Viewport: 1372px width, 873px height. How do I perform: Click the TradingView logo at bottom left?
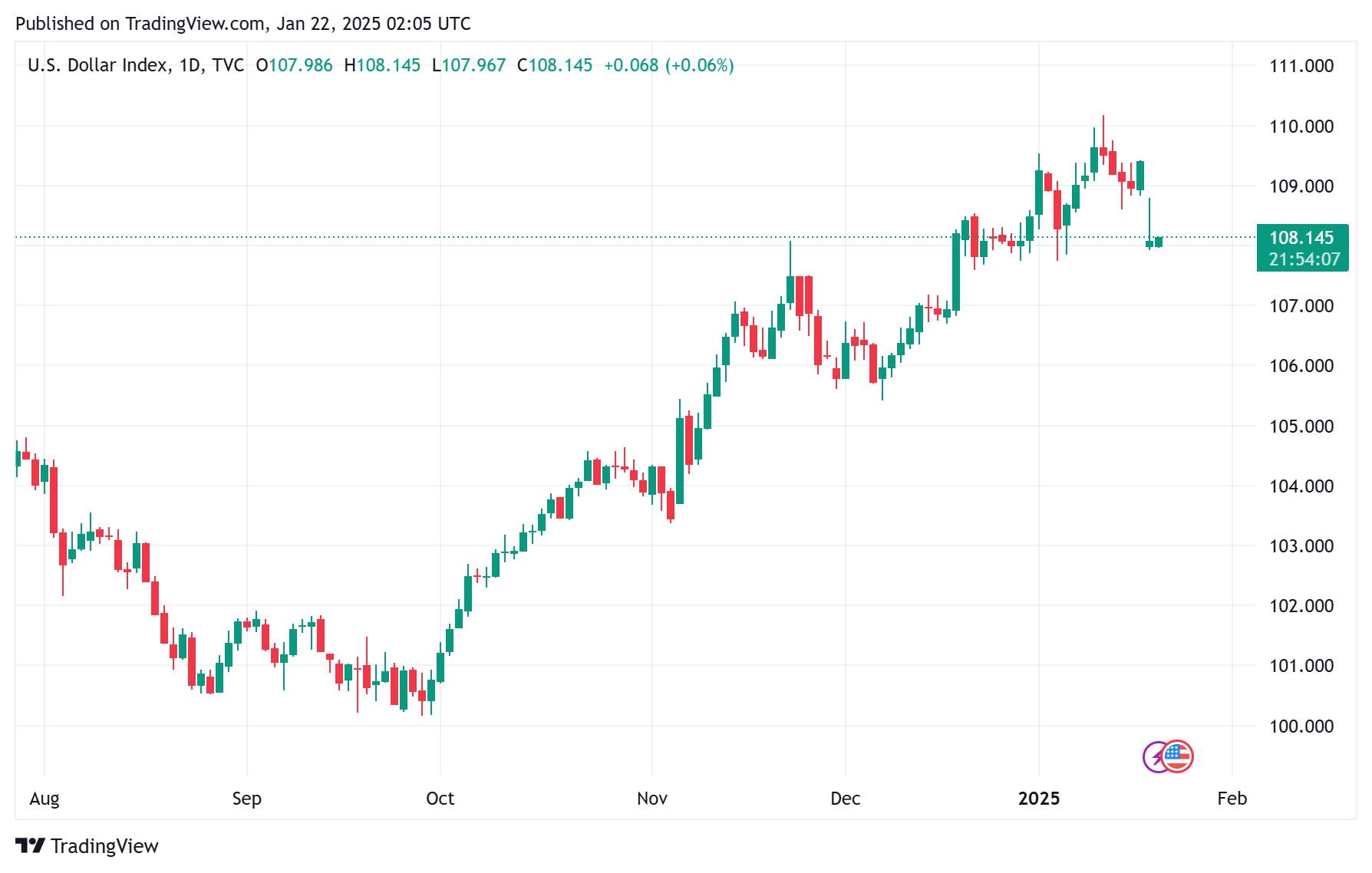pos(31,845)
